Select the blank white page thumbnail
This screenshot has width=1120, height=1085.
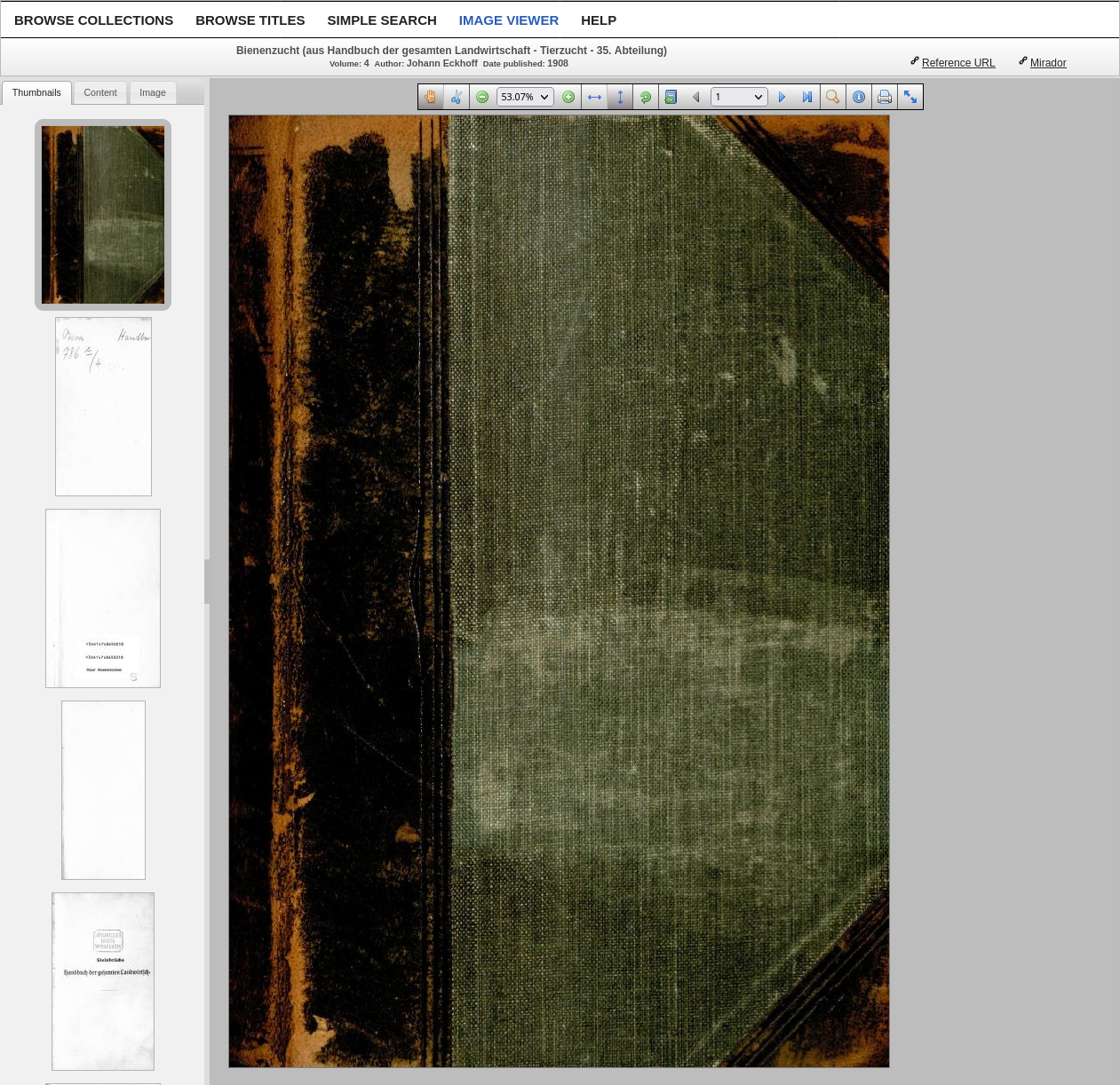click(103, 790)
